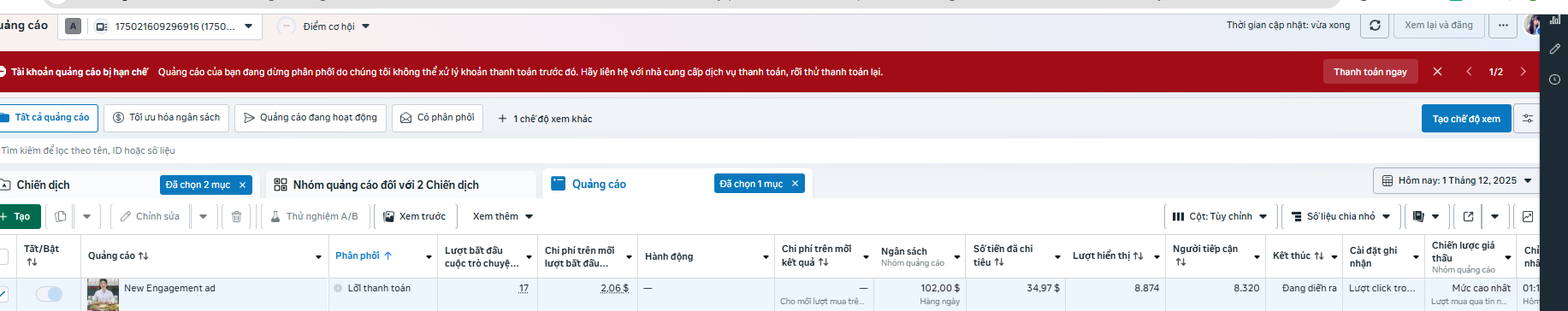Sort by 'Kết thúc' column header

click(x=1299, y=255)
